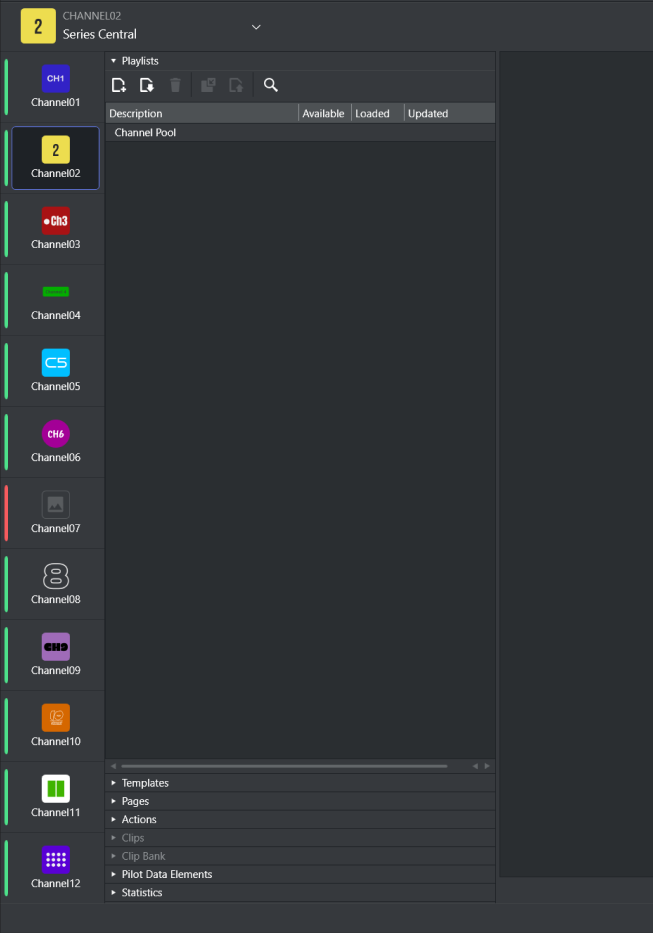The width and height of the screenshot is (653, 933).
Task: Select Channel01 in the sidebar
Action: pos(55,87)
